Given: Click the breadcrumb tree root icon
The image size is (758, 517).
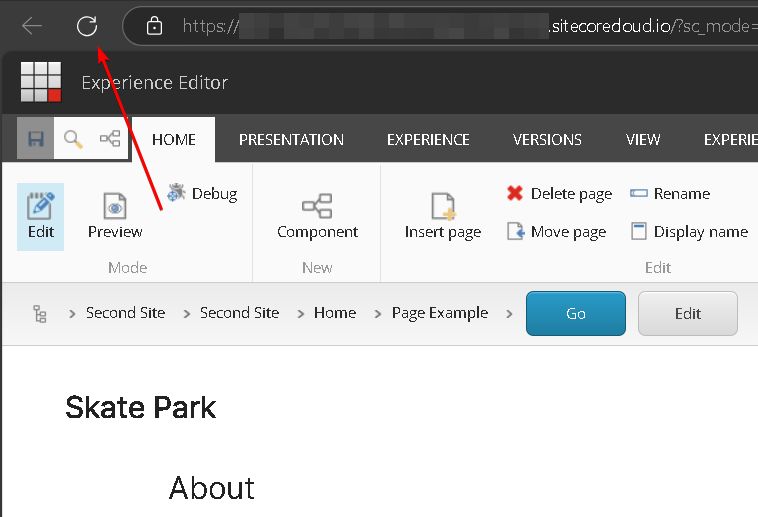Looking at the screenshot, I should click(40, 314).
